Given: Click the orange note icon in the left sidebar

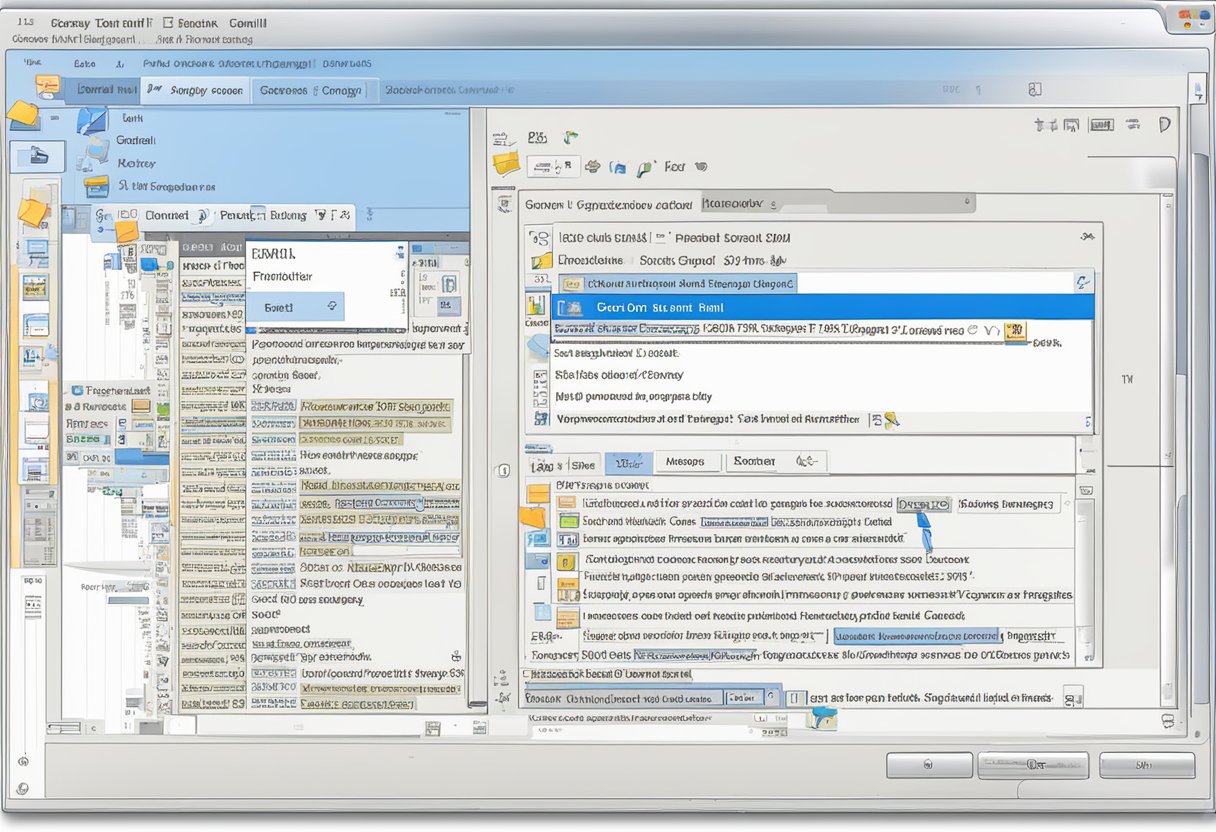Looking at the screenshot, I should tap(32, 211).
